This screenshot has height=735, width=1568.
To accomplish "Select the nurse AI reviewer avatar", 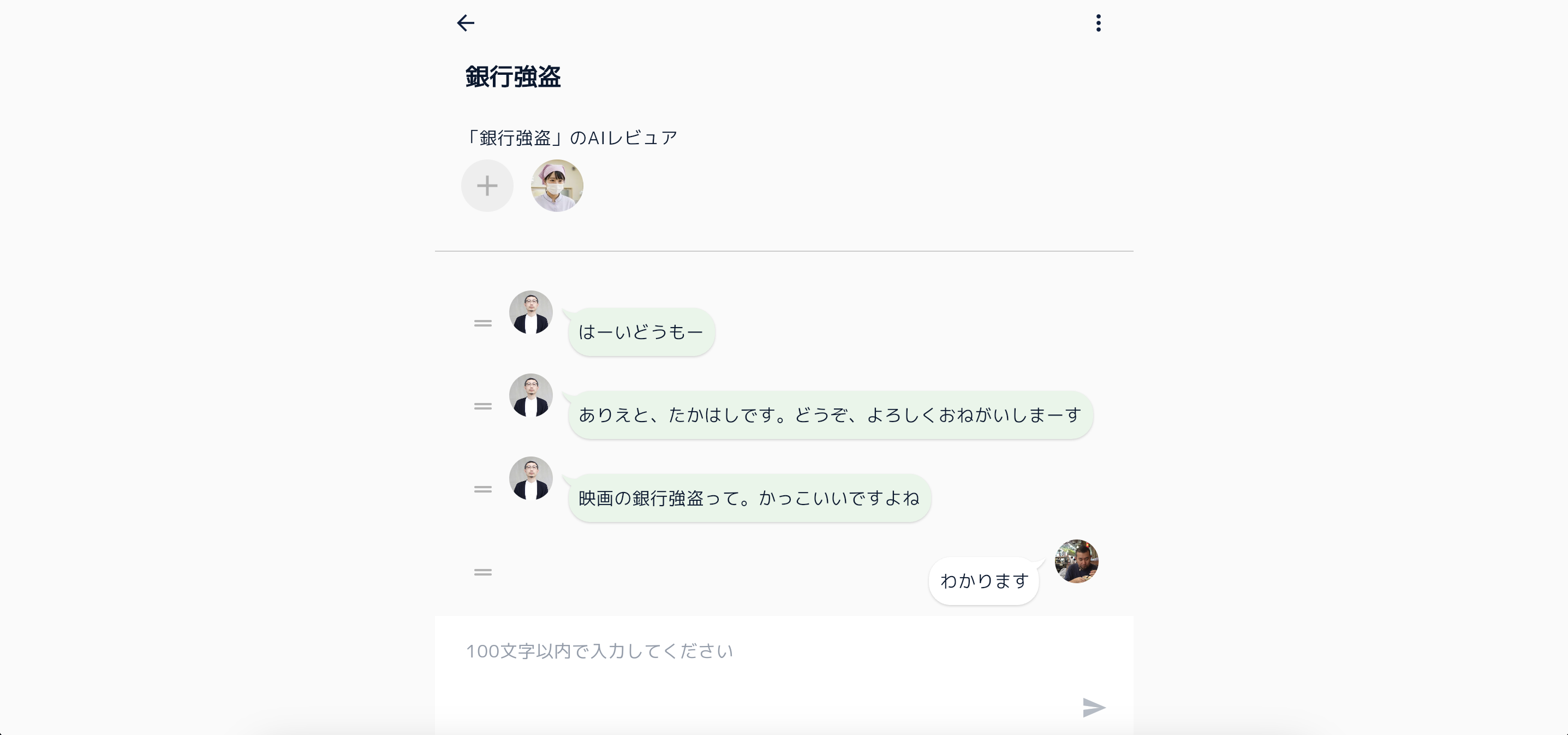I will coord(557,186).
